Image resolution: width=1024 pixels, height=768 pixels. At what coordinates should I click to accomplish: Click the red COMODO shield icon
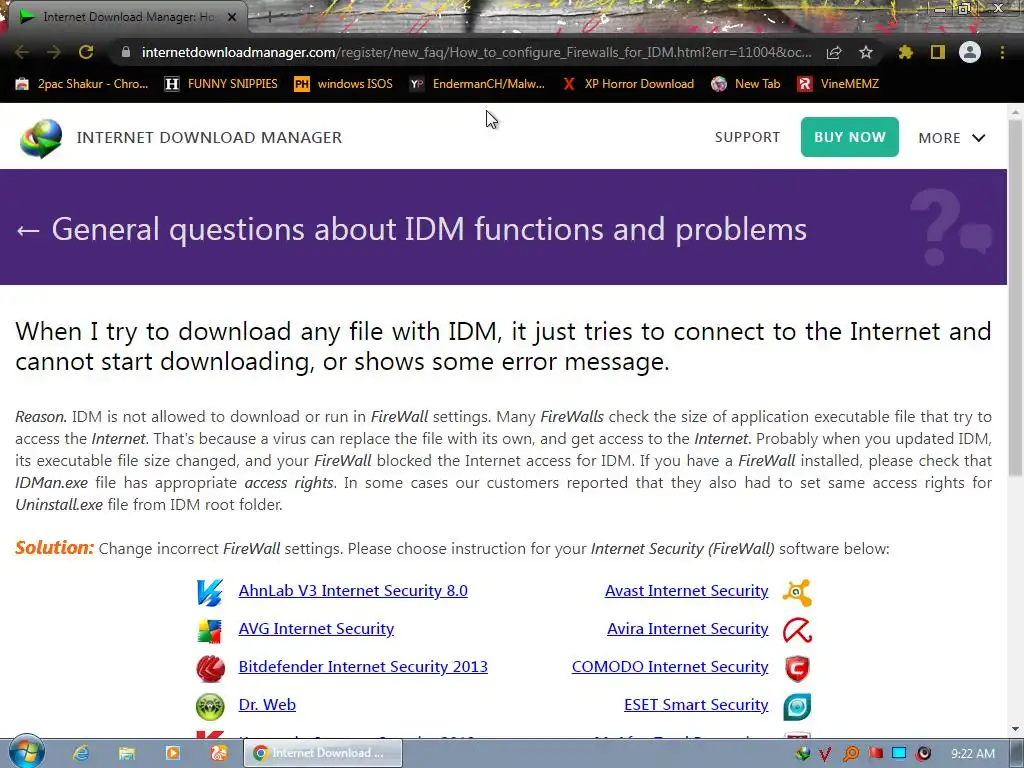tap(797, 669)
